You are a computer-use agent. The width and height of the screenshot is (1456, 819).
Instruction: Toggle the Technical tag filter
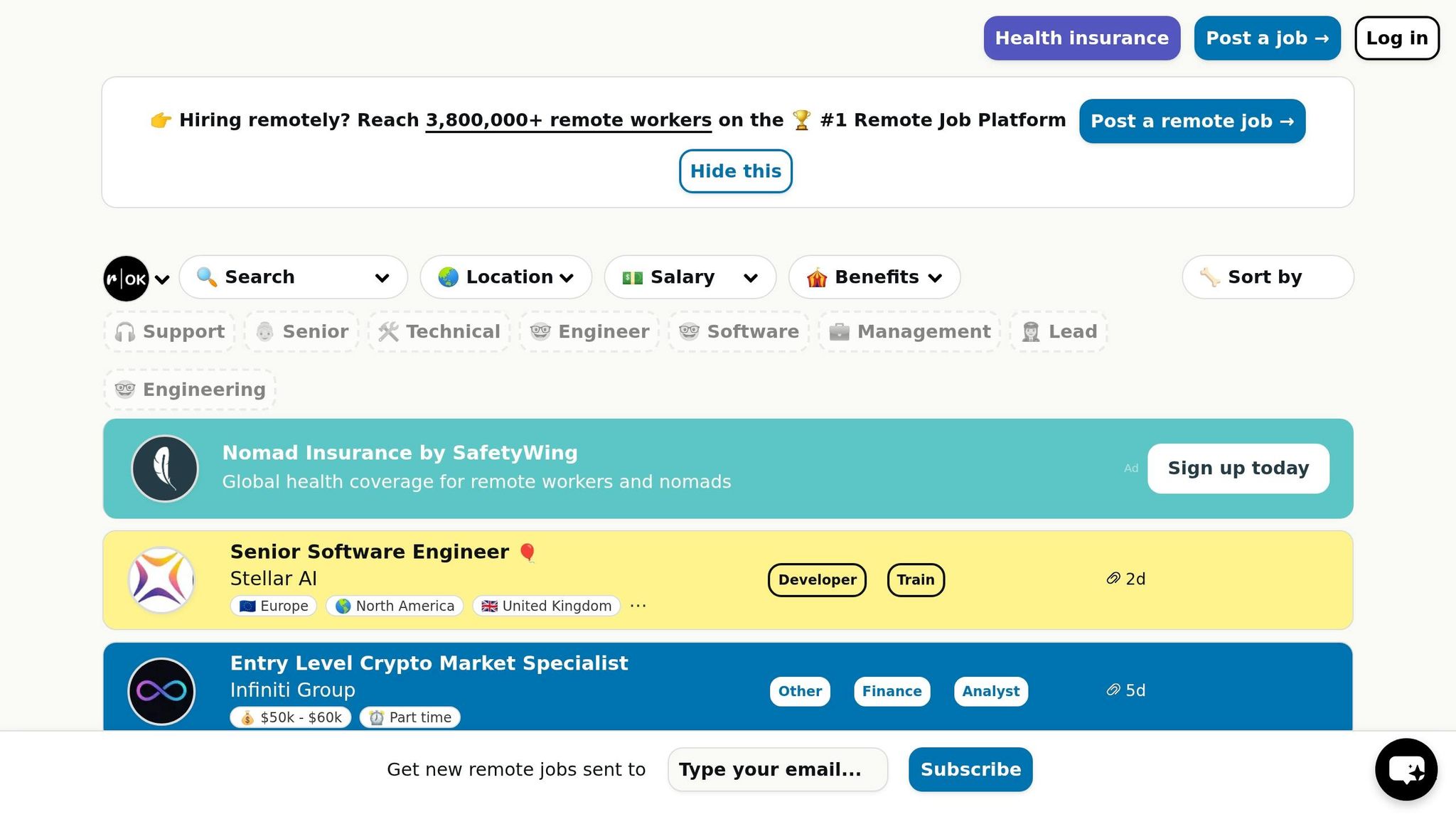pyautogui.click(x=439, y=332)
